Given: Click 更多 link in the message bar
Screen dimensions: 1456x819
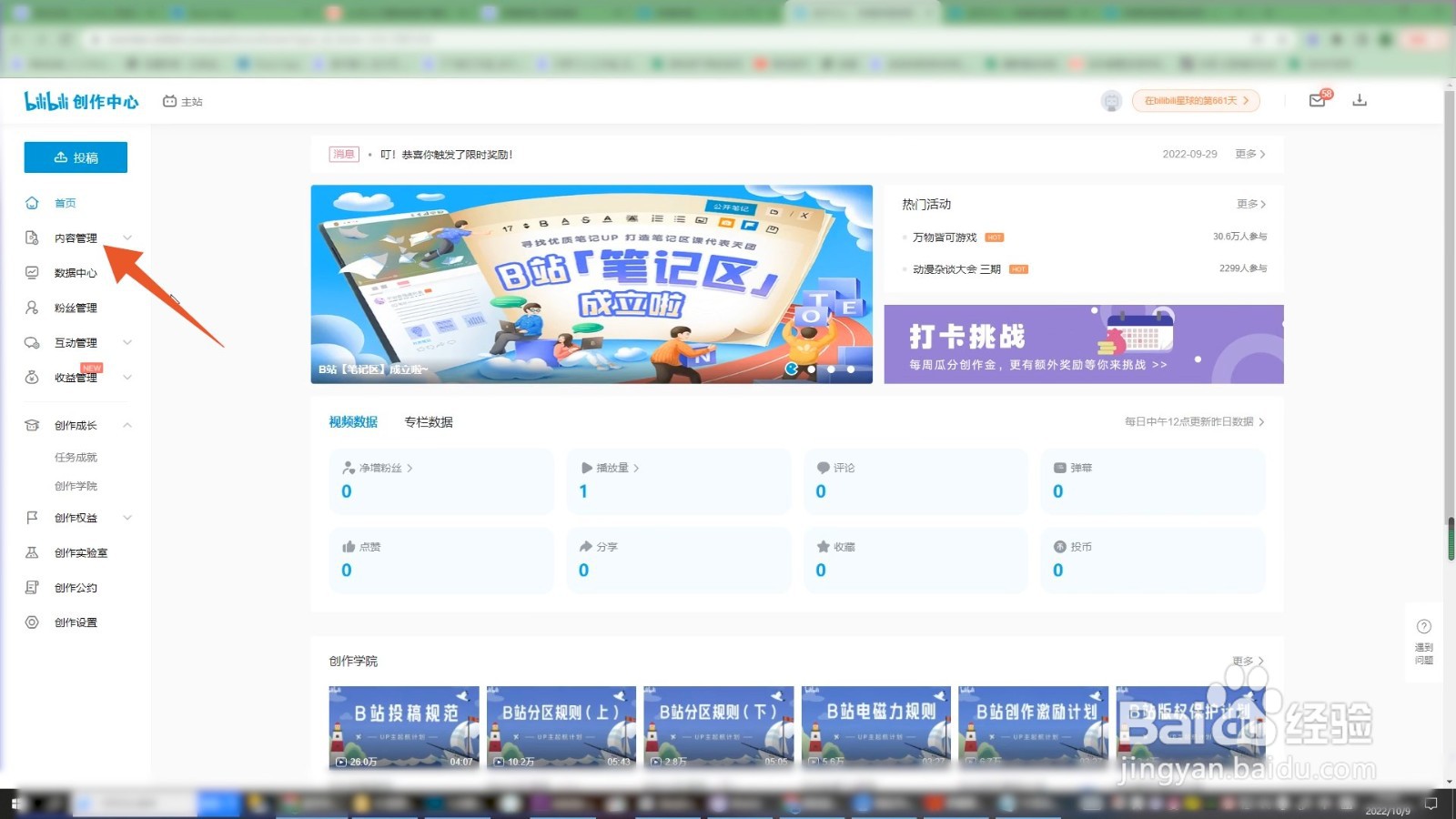Looking at the screenshot, I should click(x=1250, y=154).
